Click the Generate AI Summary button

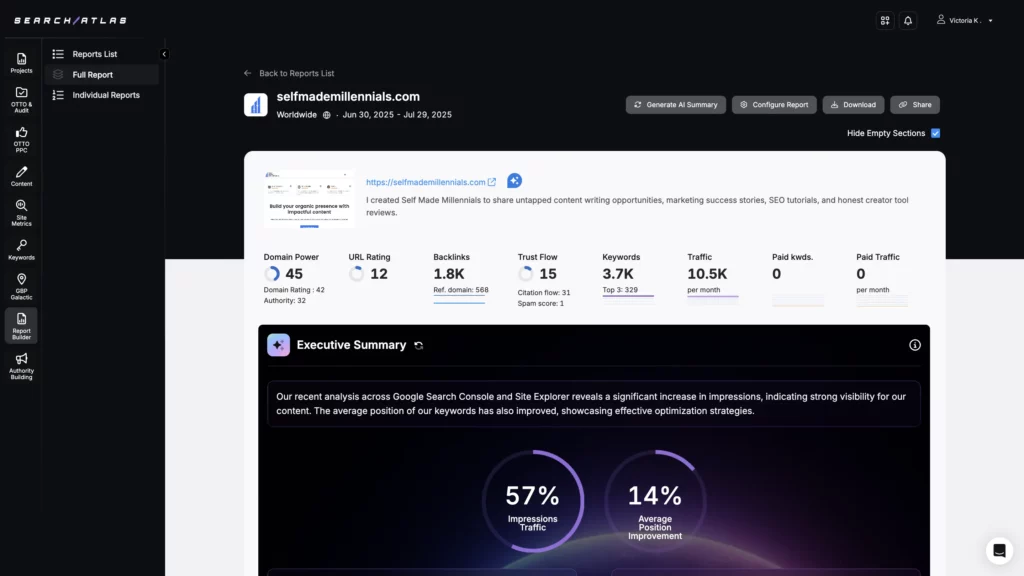675,104
